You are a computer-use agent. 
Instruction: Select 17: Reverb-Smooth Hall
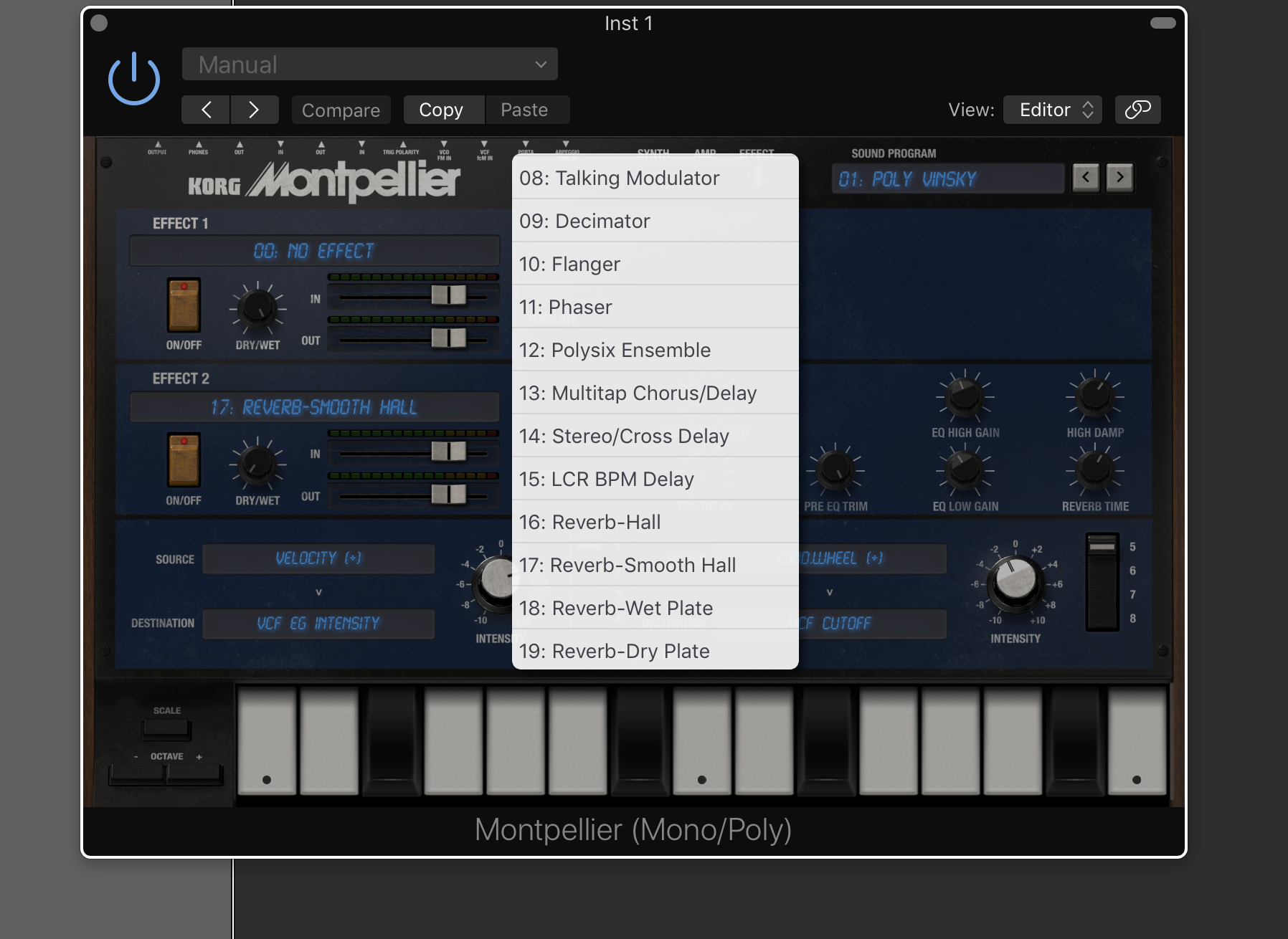pos(655,565)
